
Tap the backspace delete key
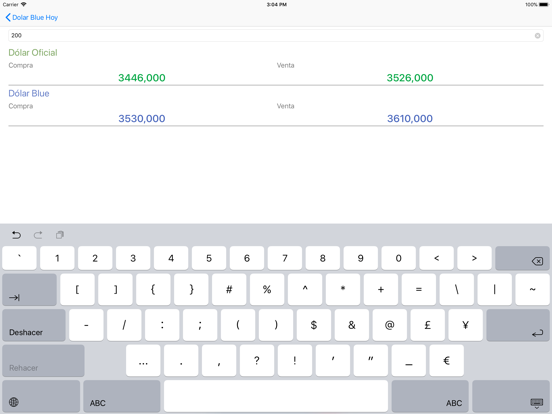[522, 258]
